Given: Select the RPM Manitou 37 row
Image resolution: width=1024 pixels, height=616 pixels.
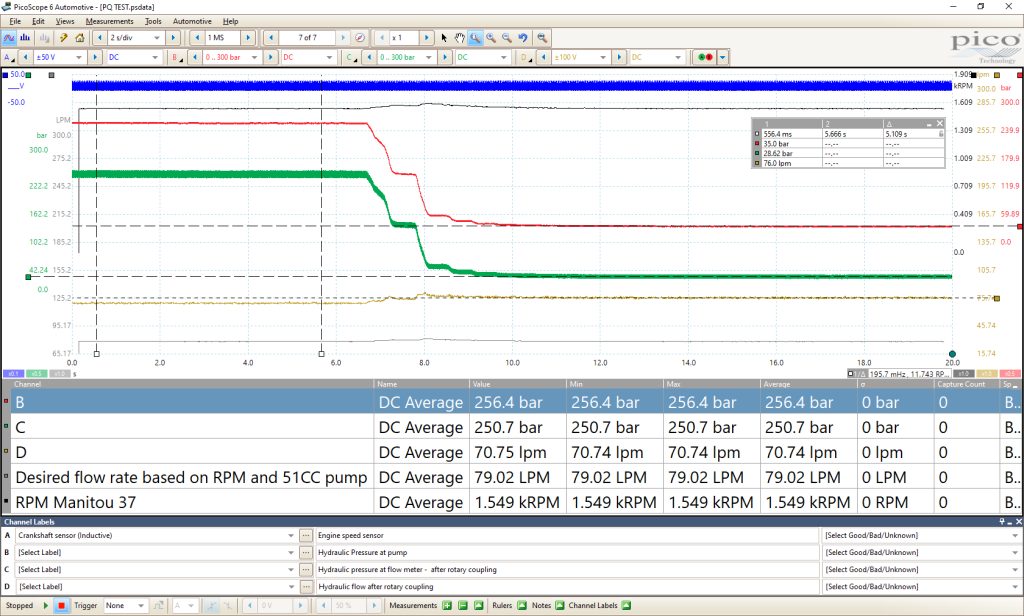Looking at the screenshot, I should [513, 502].
